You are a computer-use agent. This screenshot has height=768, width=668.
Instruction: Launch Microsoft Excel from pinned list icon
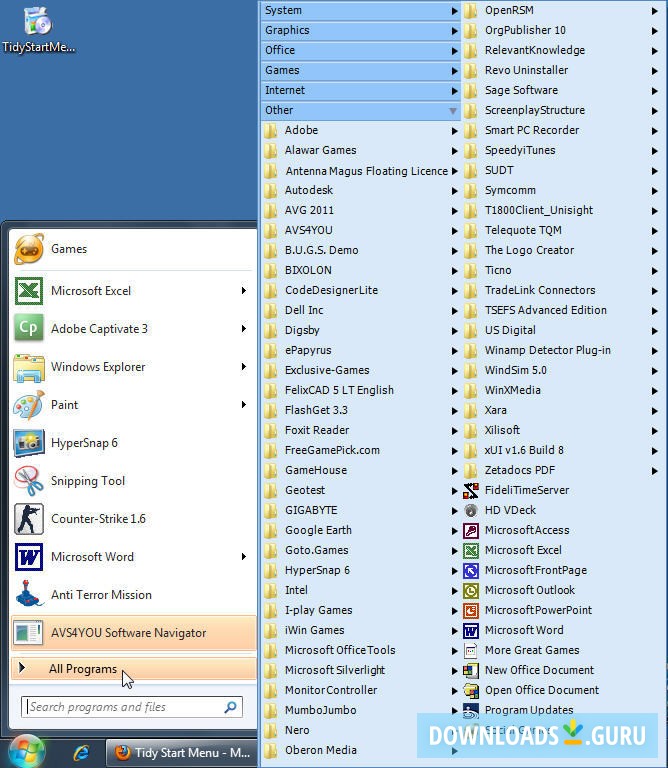[x=29, y=291]
